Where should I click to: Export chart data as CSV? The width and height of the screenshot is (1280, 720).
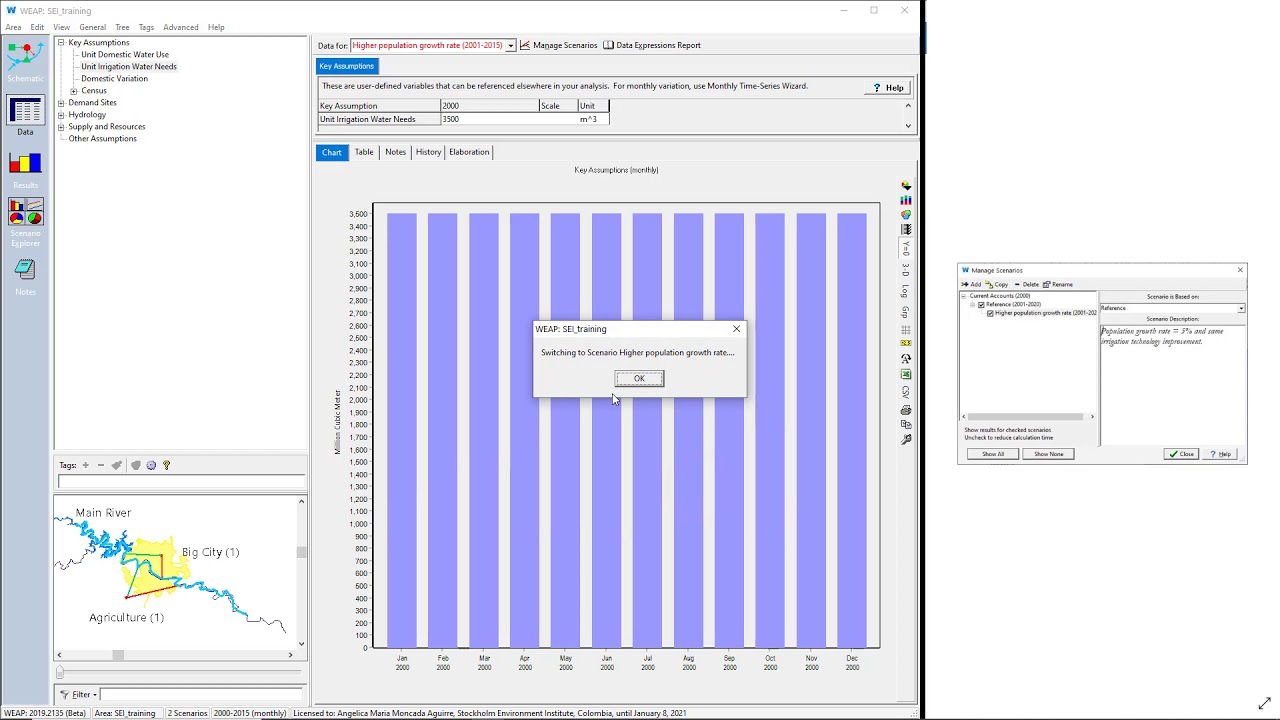(906, 392)
